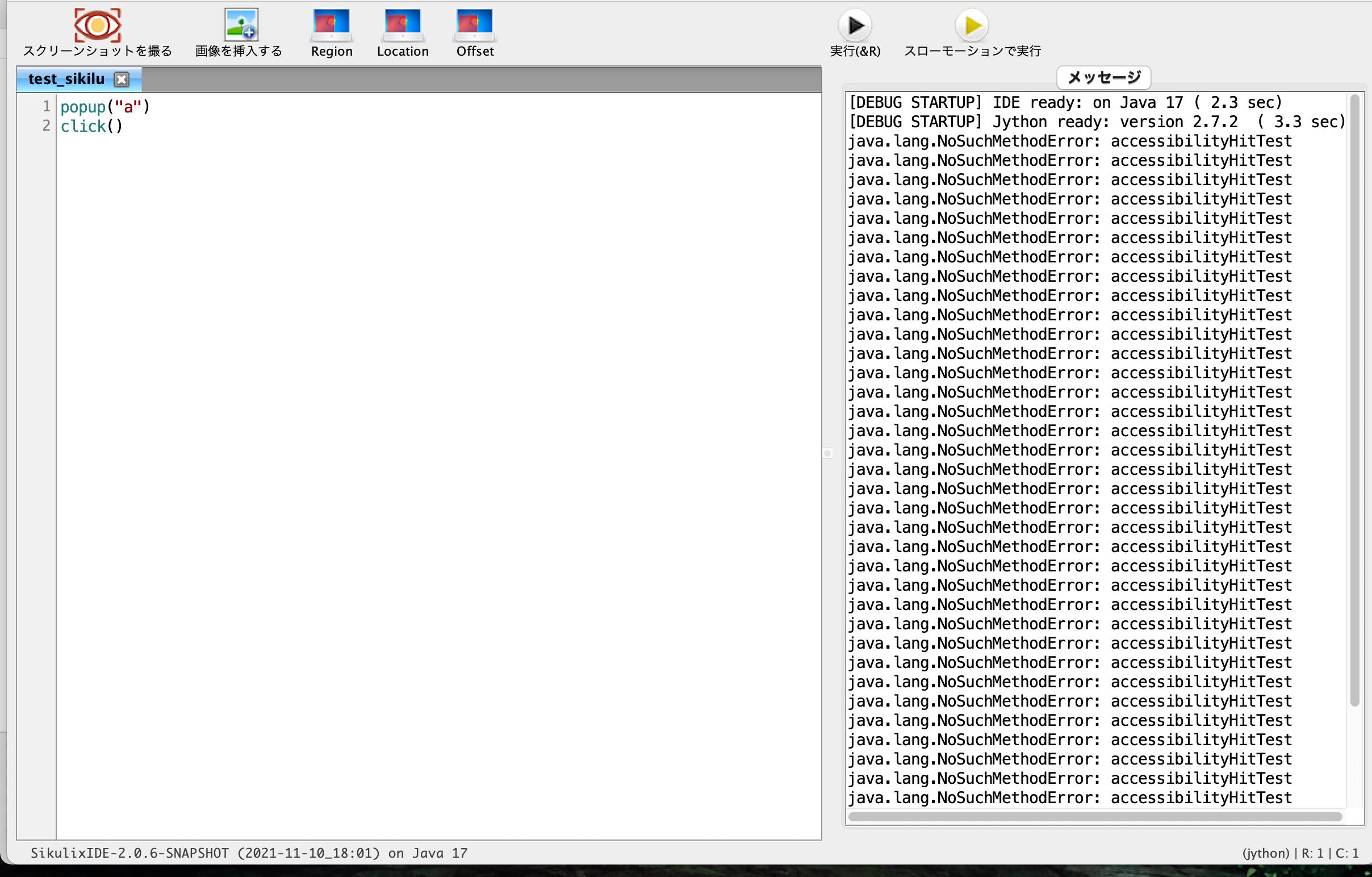Select the test_sikilu script tab
The height and width of the screenshot is (877, 1372).
point(65,79)
